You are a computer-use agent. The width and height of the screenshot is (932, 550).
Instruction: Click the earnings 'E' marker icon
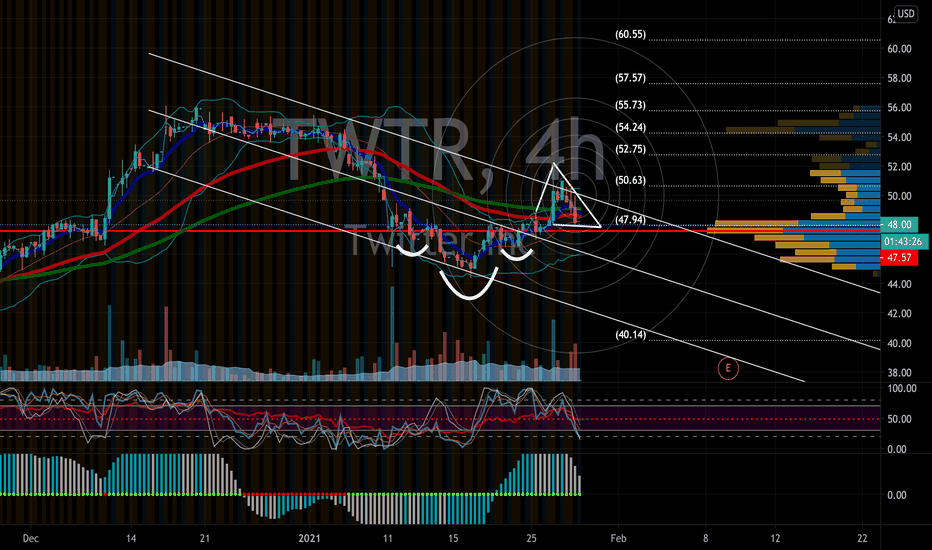pos(728,369)
